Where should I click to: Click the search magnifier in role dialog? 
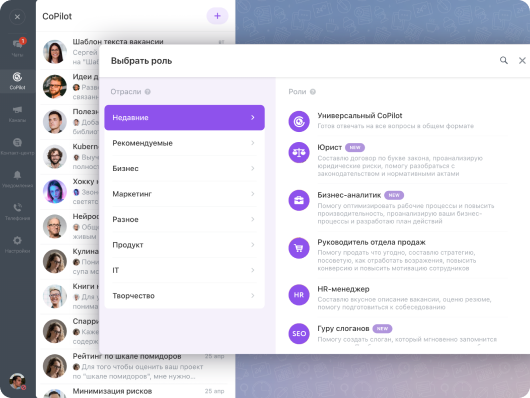pyautogui.click(x=504, y=60)
